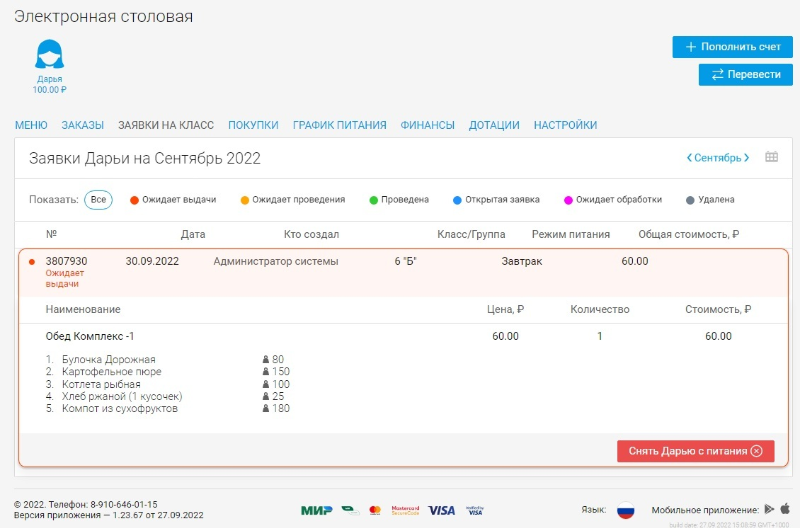Click the Перевести button
Image resolution: width=800 pixels, height=528 pixels.
pyautogui.click(x=745, y=74)
